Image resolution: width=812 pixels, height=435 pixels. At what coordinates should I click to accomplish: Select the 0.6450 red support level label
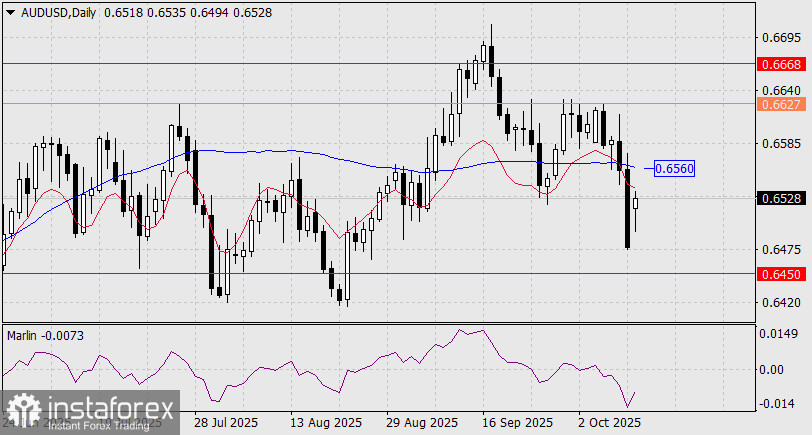pos(781,274)
